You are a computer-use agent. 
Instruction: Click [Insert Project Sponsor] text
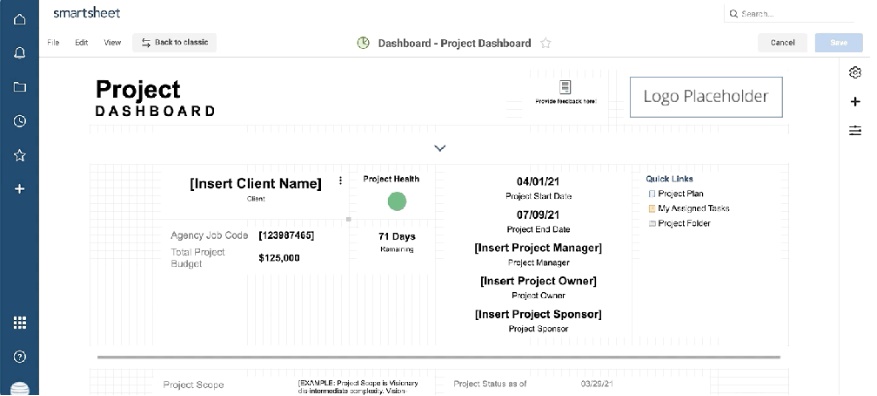[x=538, y=314]
